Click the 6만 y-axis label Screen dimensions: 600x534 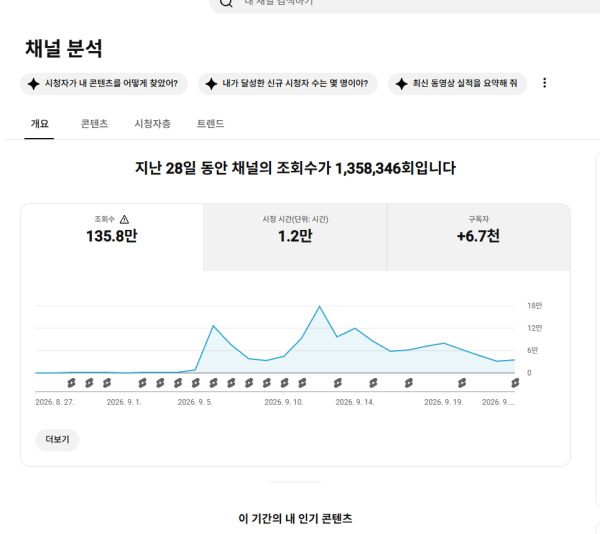(533, 350)
